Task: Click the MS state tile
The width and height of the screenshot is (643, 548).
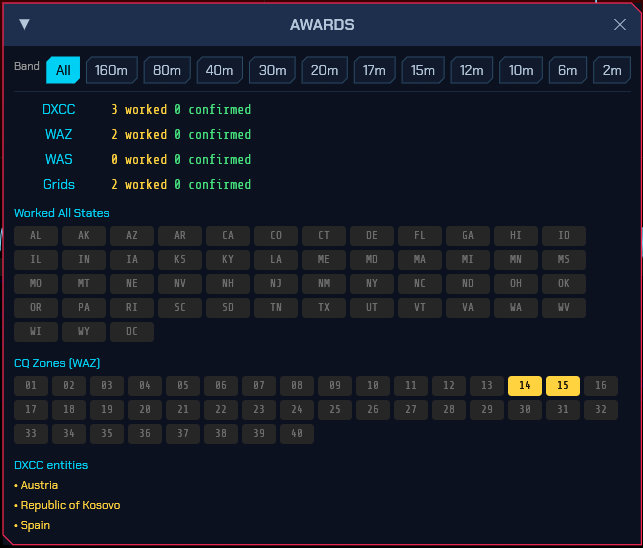Action: [563, 259]
